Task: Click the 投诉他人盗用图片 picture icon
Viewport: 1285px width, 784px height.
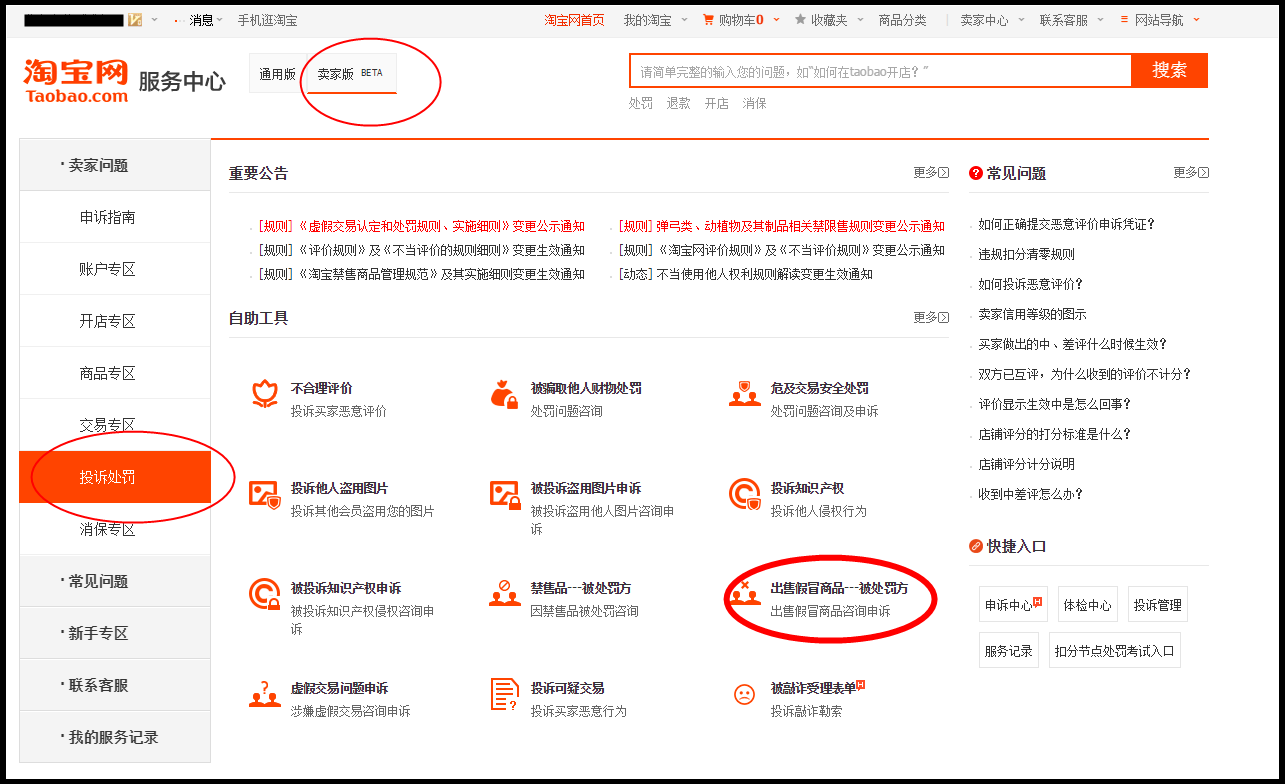Action: coord(264,494)
